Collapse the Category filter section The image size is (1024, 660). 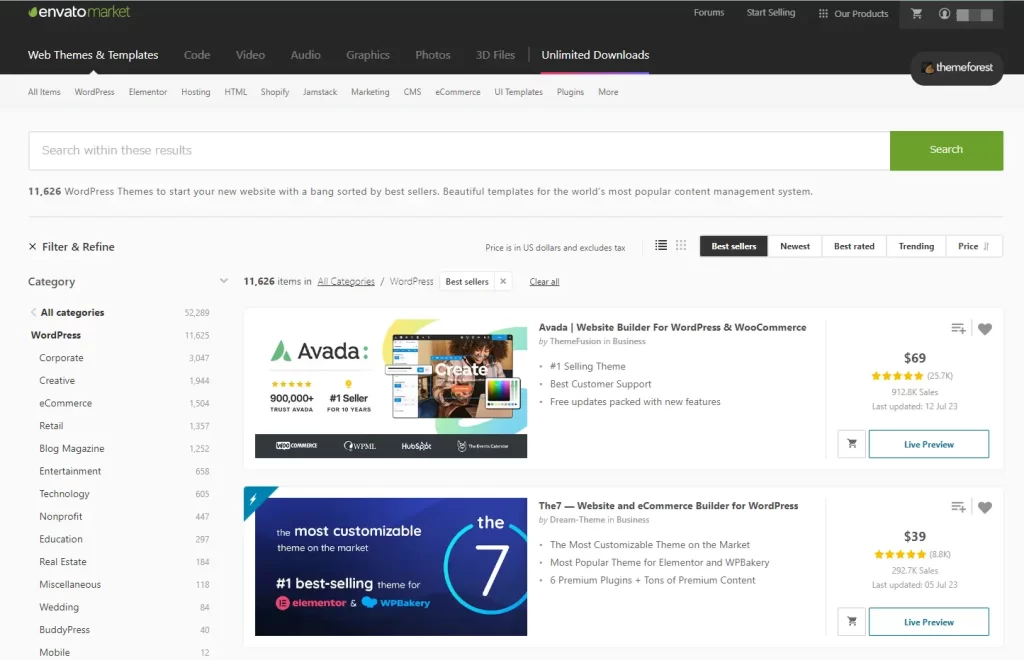coord(223,281)
